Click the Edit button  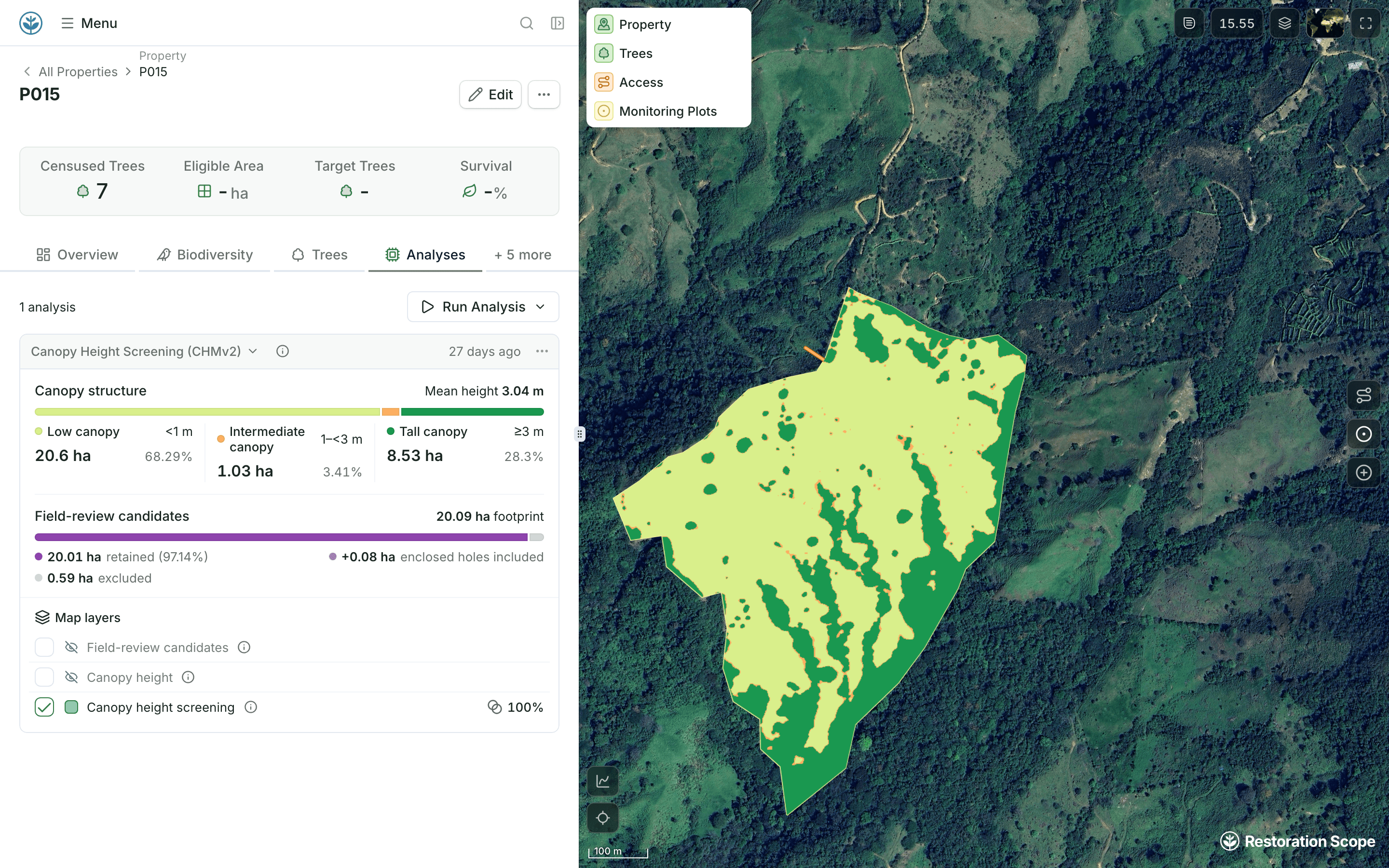click(x=490, y=94)
